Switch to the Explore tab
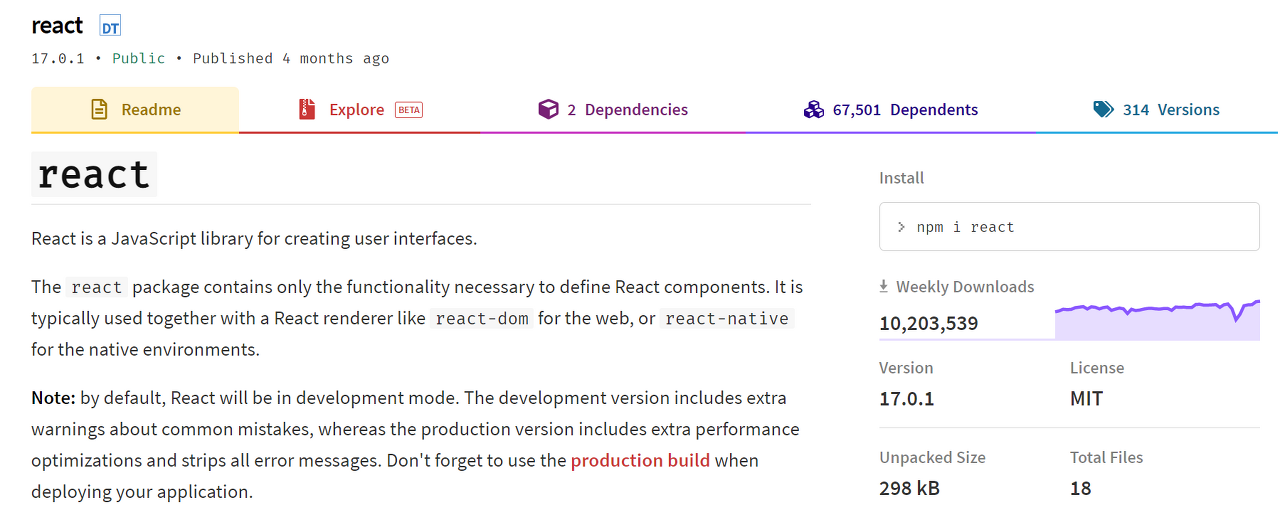The width and height of the screenshot is (1280, 510). [x=359, y=110]
